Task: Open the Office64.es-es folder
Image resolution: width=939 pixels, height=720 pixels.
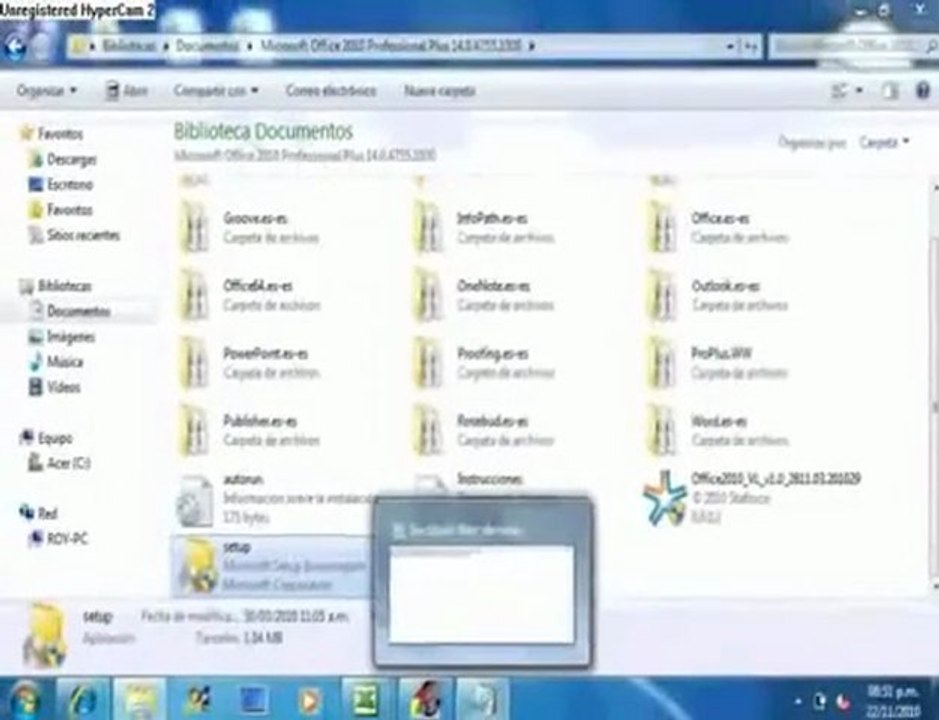Action: click(x=249, y=295)
